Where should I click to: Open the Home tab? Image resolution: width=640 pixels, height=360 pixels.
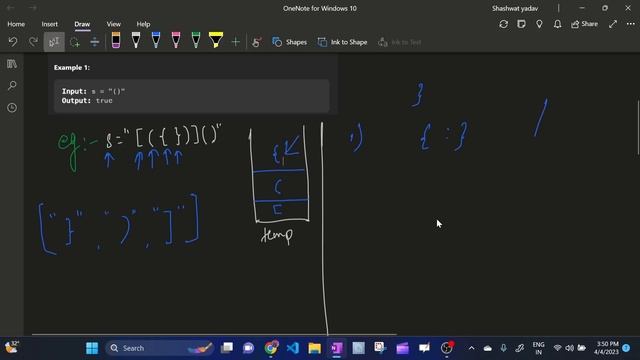pos(16,24)
